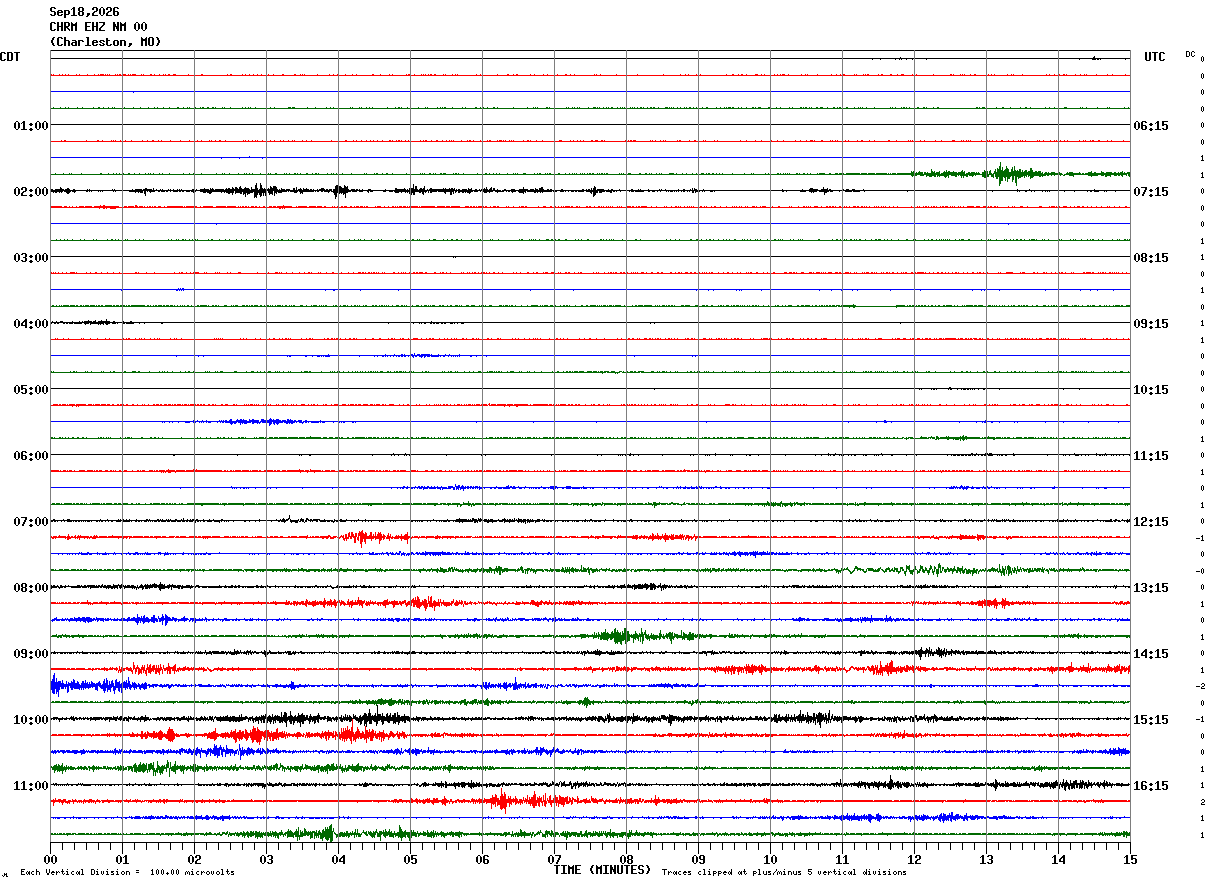Click the 06:15 UTC time label
The width and height of the screenshot is (1210, 886).
pos(1151,125)
